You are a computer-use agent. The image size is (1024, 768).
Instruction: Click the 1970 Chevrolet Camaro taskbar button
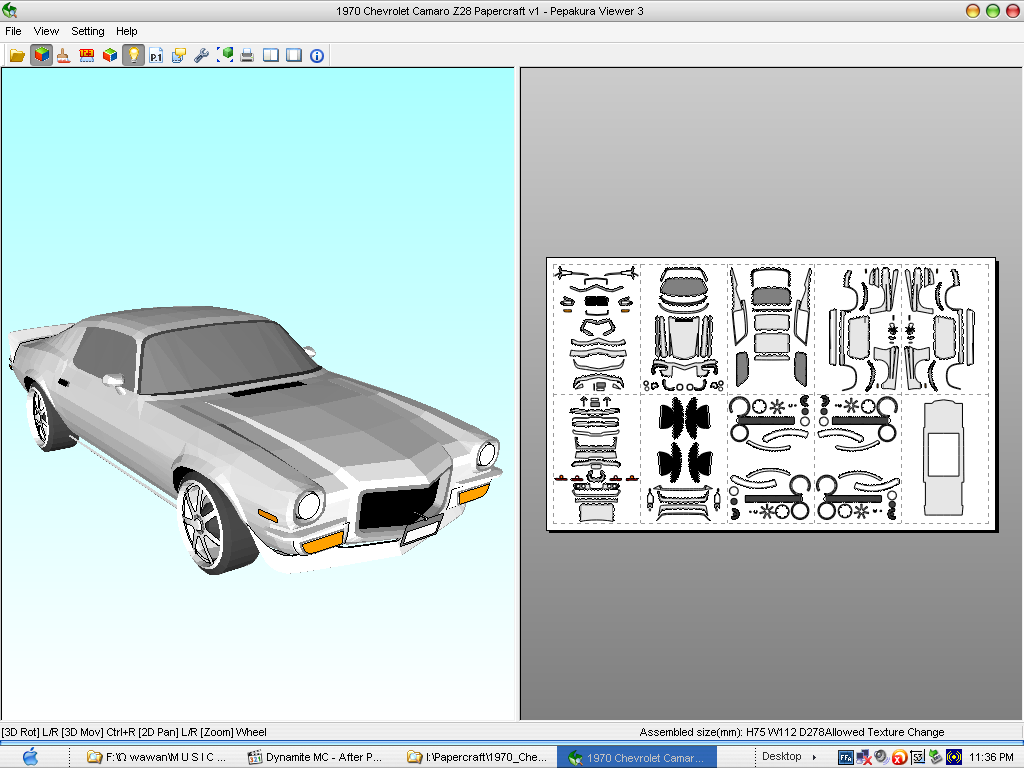tap(637, 758)
